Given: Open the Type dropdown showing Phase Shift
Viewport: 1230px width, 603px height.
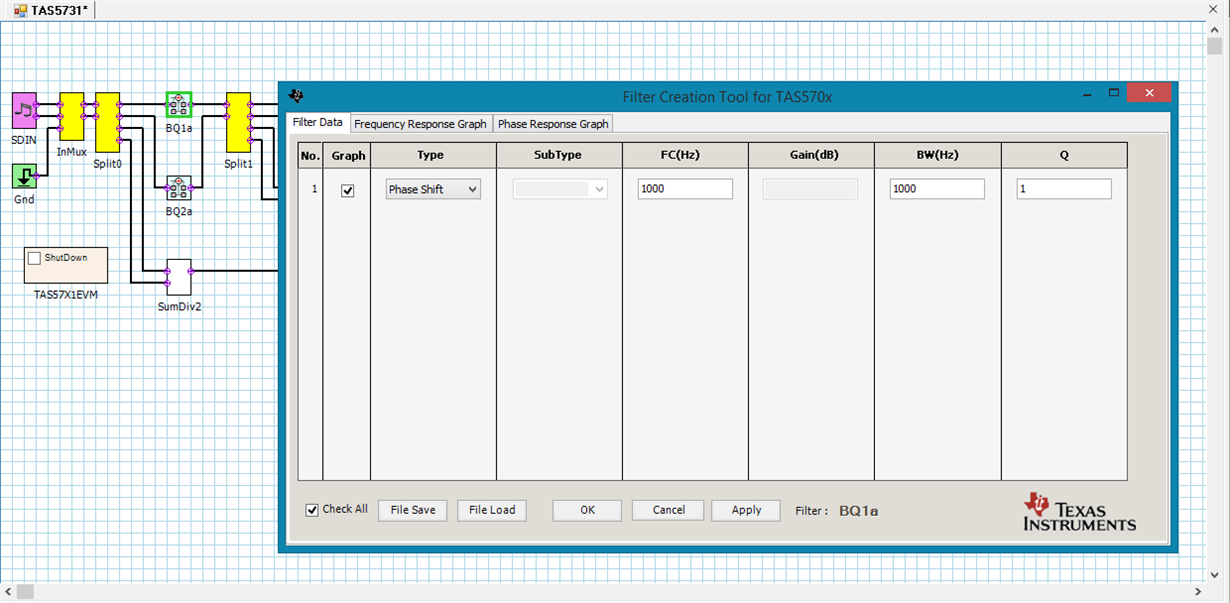Looking at the screenshot, I should 433,189.
